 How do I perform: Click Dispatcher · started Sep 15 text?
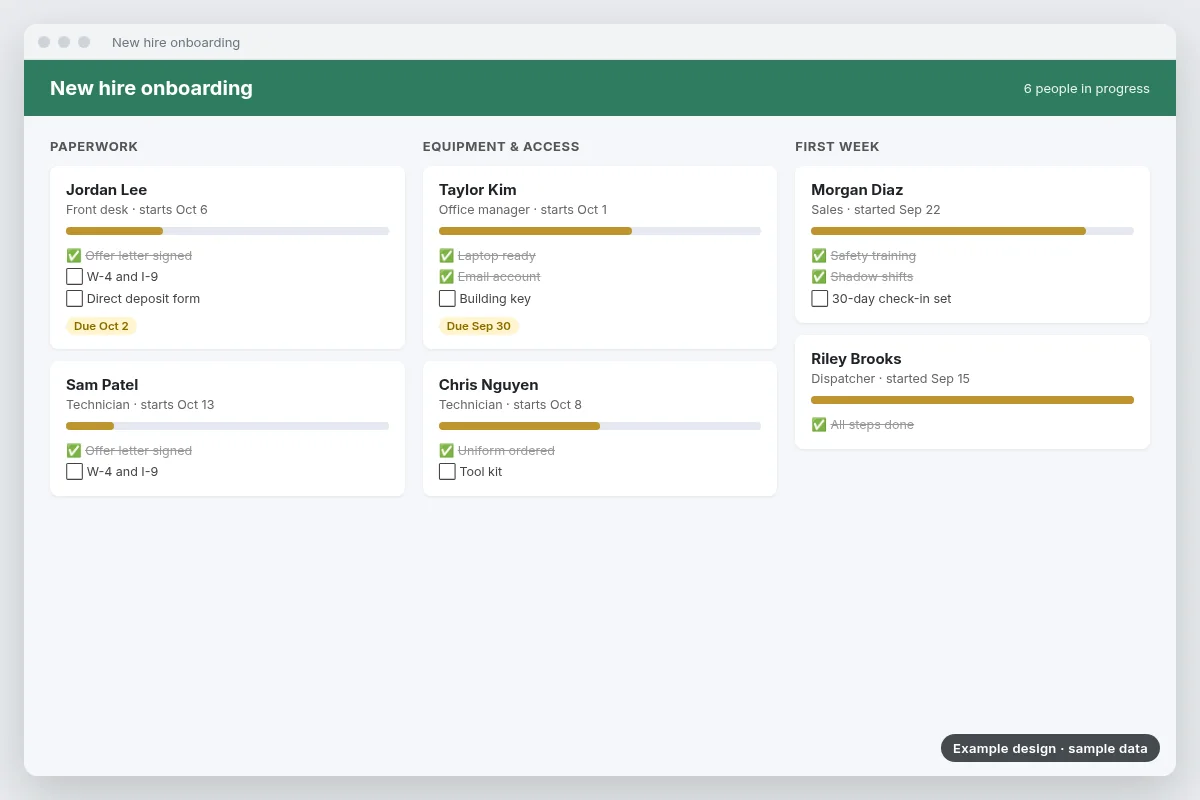pos(890,379)
